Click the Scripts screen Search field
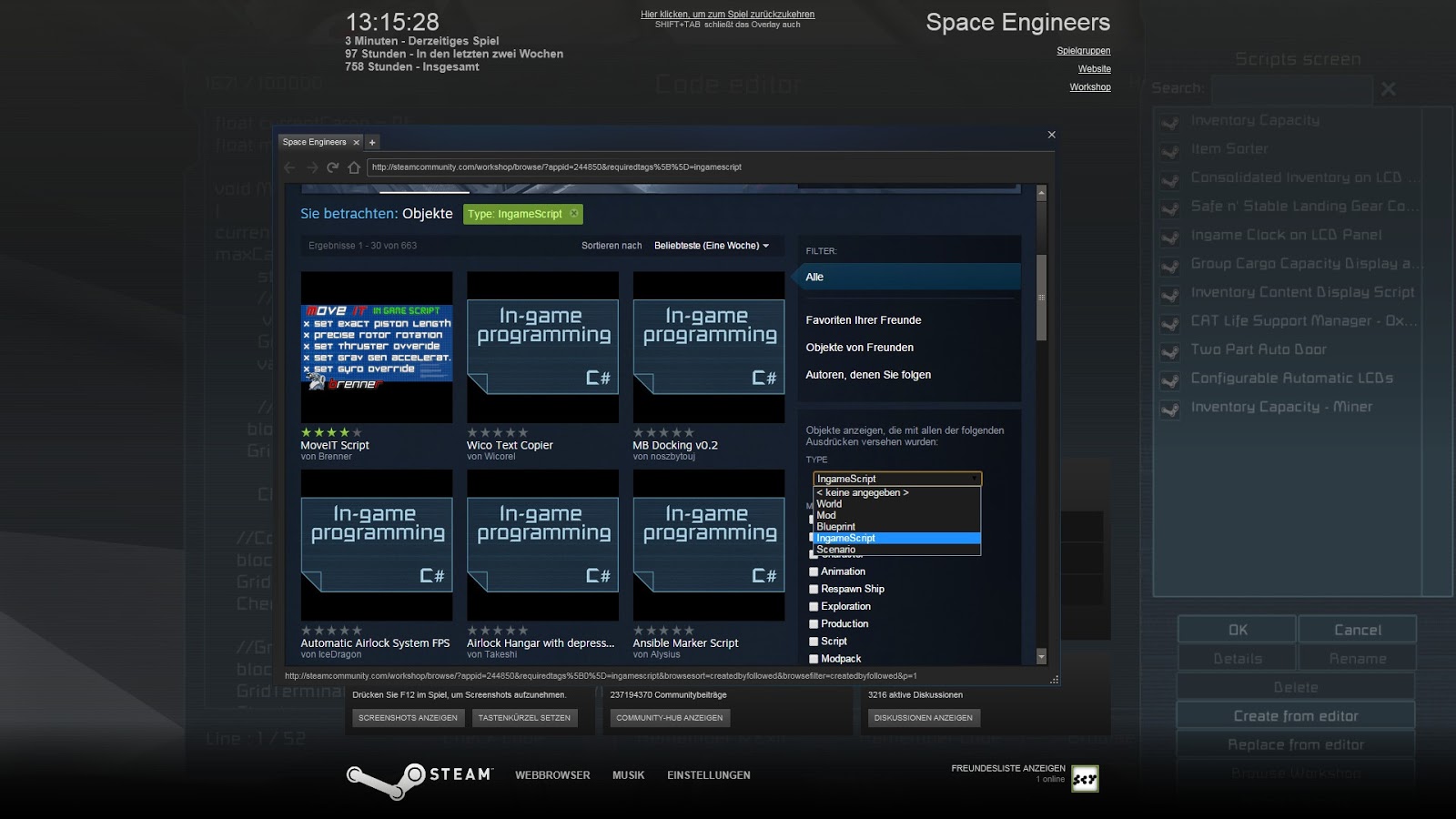 pos(1291,89)
